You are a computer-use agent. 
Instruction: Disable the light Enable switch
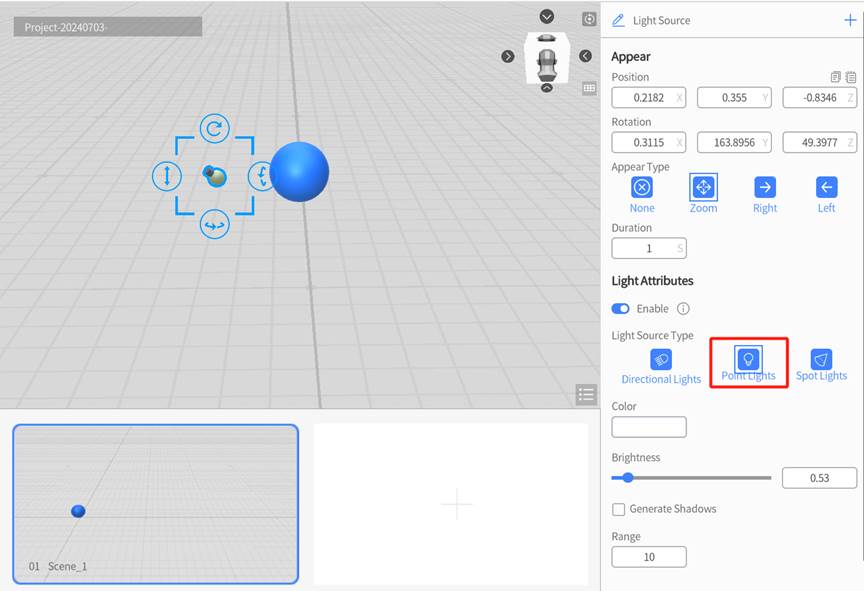click(621, 308)
